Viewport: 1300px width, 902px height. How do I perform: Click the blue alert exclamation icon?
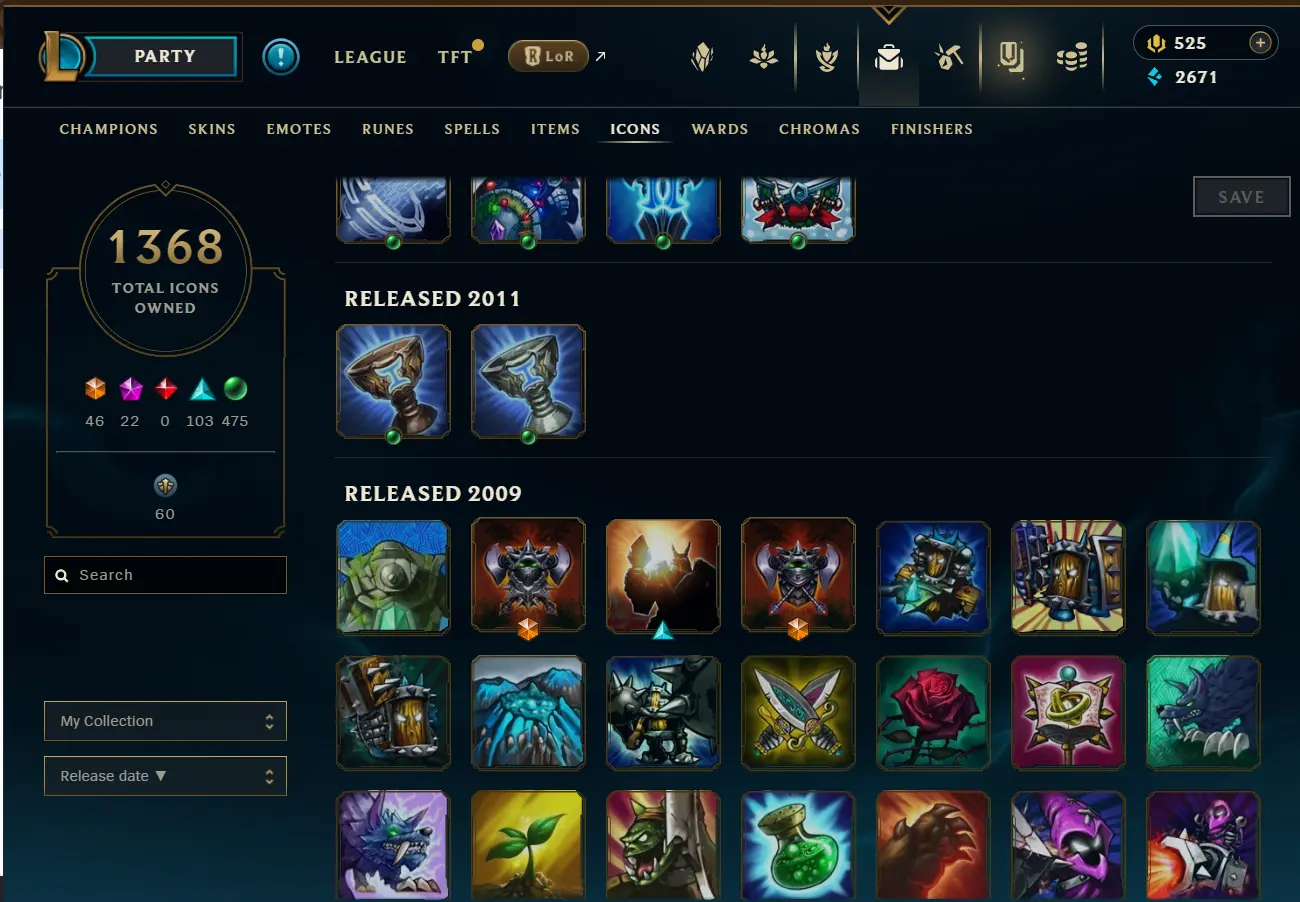coord(281,57)
